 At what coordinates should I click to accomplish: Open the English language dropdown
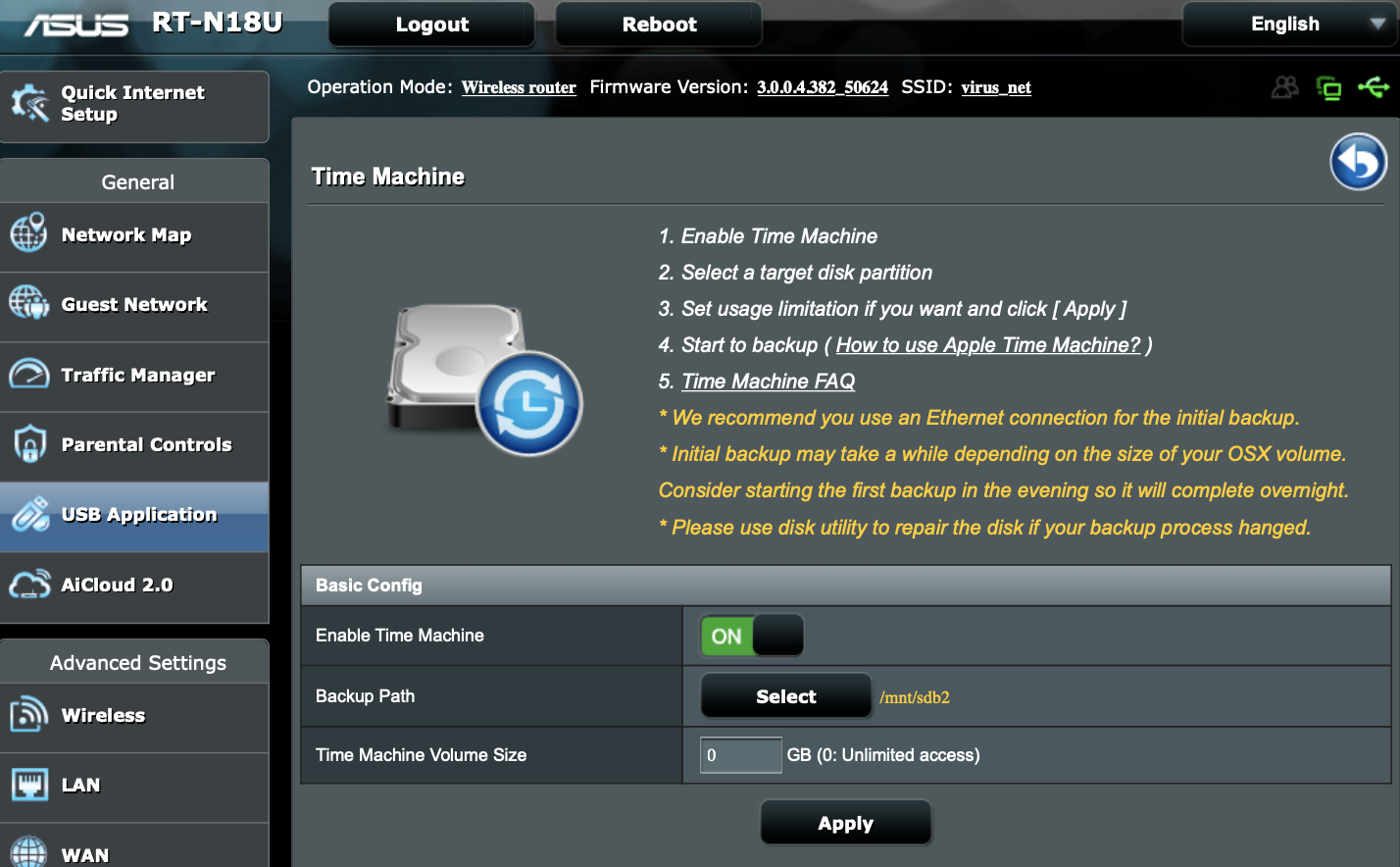point(1290,25)
